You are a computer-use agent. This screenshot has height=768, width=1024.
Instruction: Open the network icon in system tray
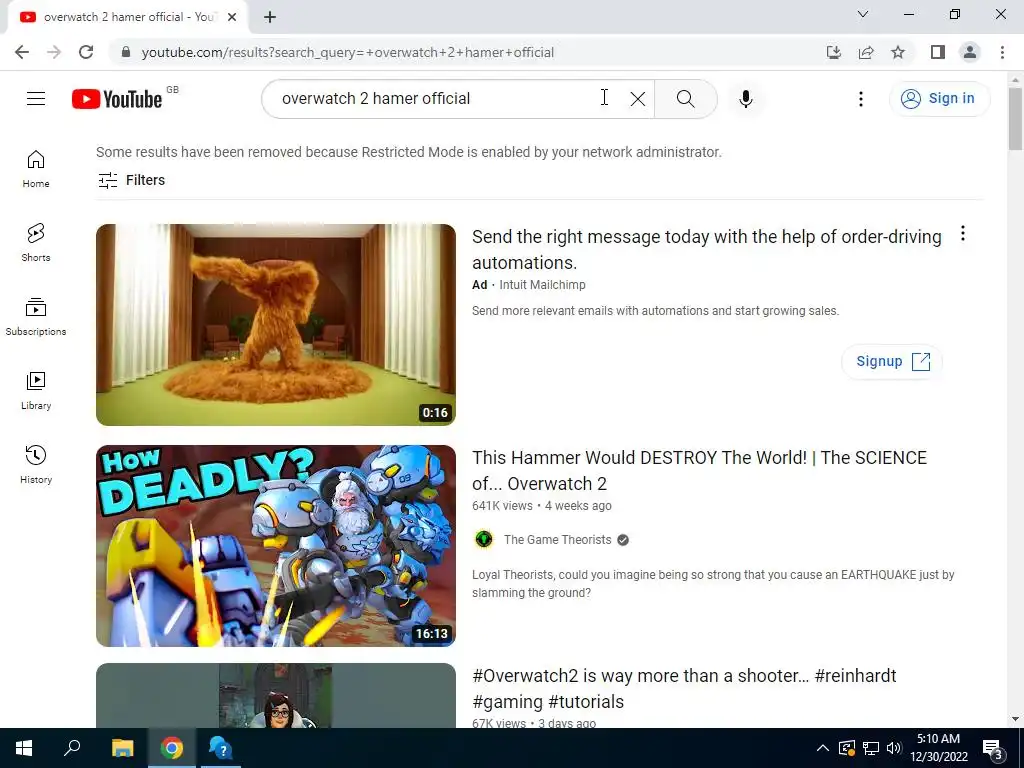871,748
